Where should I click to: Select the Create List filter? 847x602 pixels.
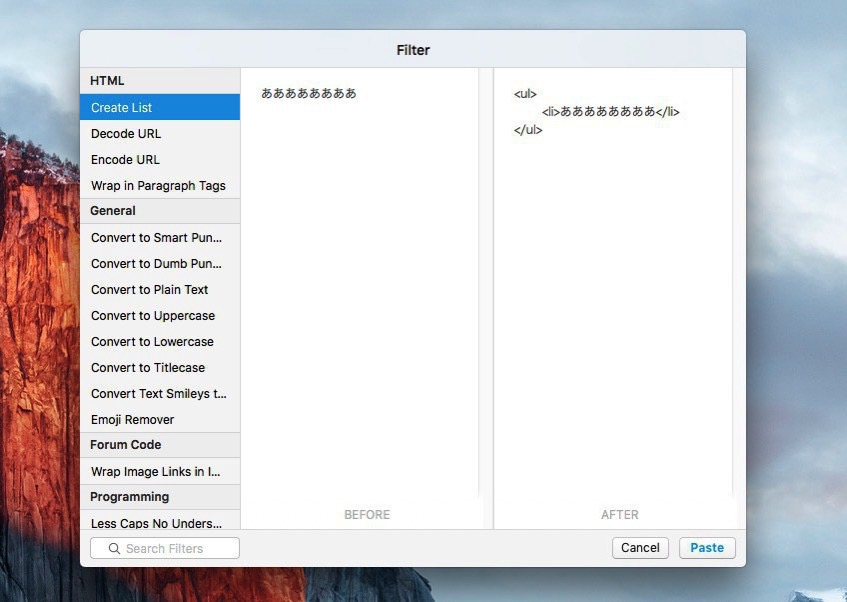(x=160, y=107)
